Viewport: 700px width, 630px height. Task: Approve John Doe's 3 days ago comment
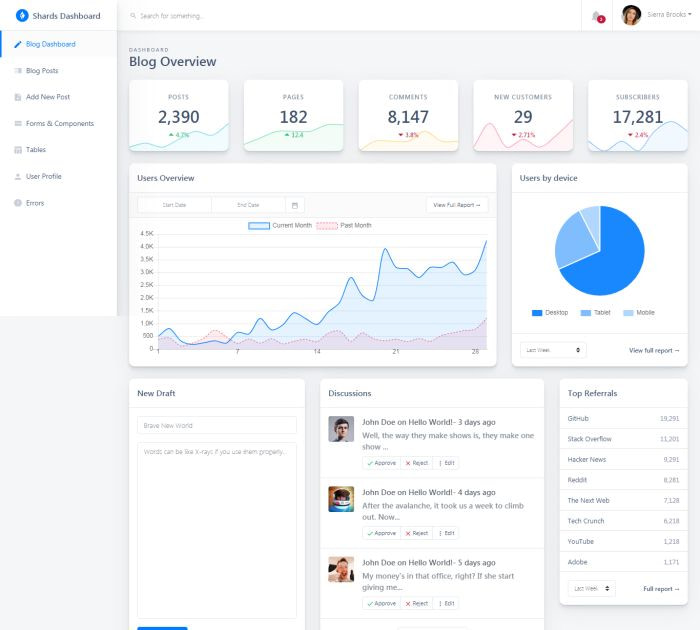[382, 463]
